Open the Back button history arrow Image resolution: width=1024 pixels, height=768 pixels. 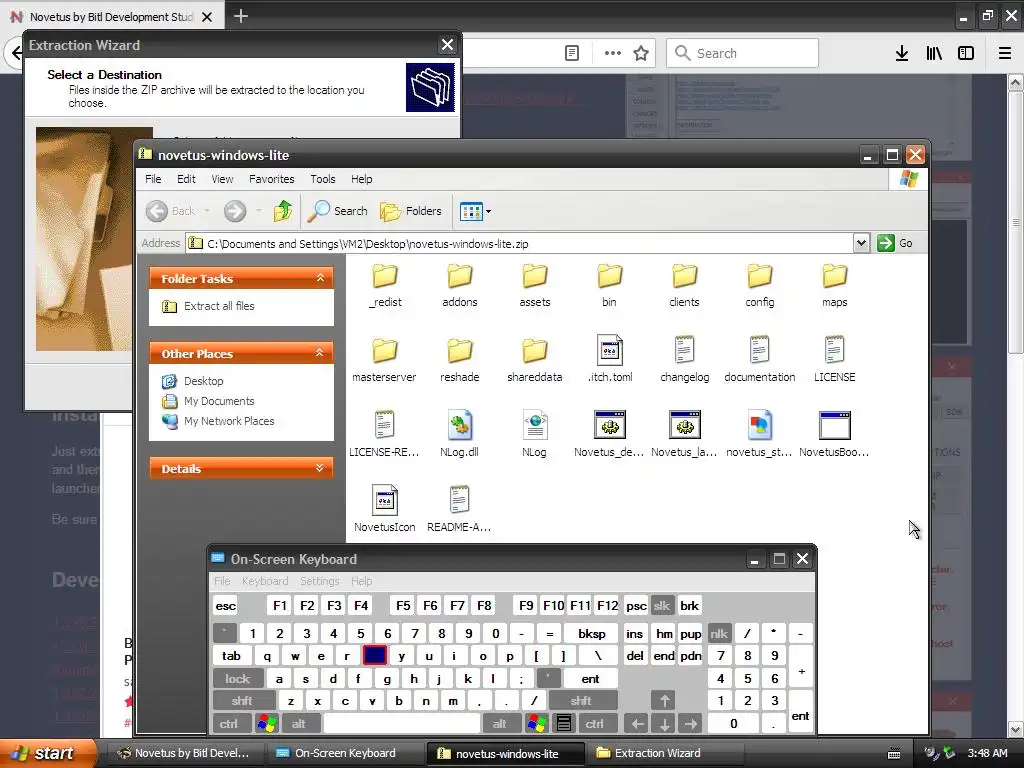(x=208, y=211)
